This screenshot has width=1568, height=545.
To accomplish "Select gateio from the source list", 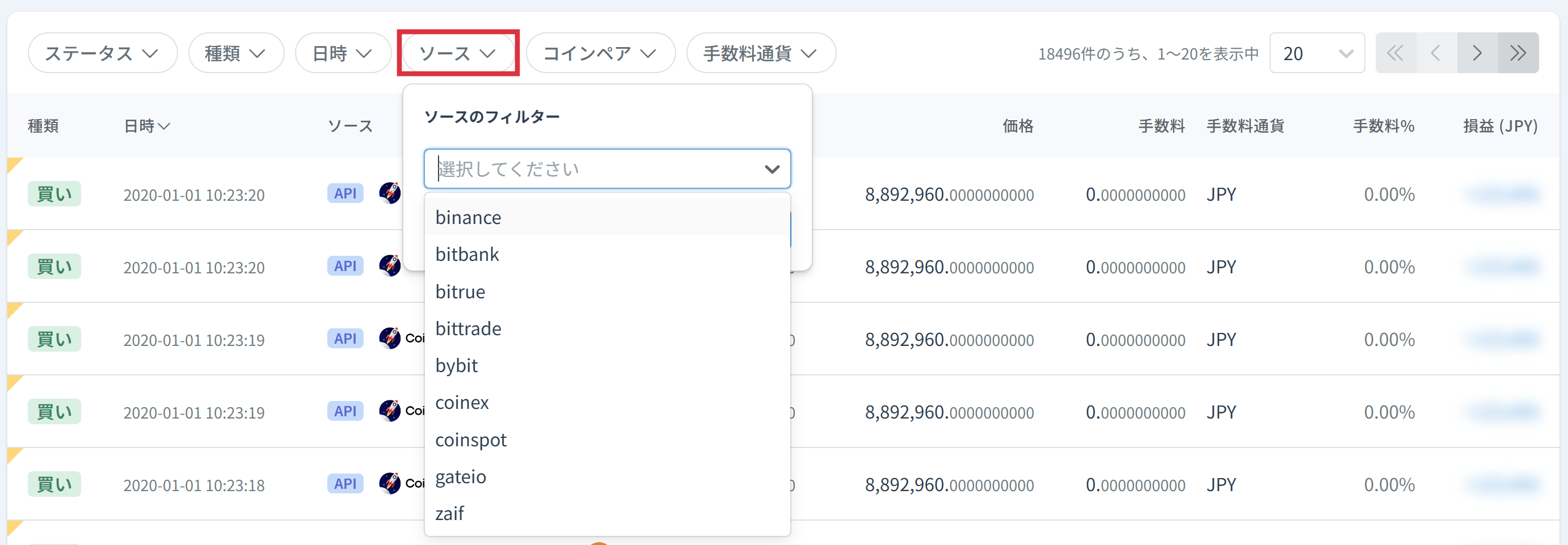I will tap(608, 477).
